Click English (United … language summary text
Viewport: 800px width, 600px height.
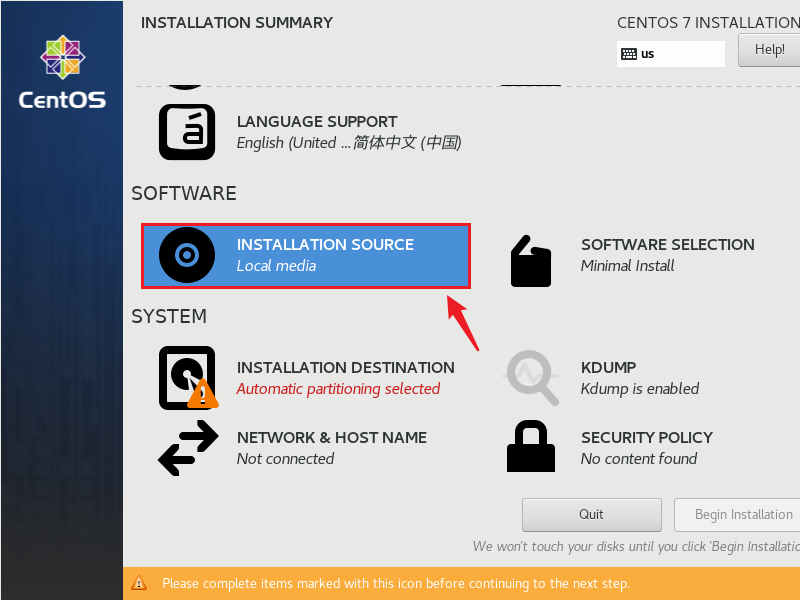point(349,143)
